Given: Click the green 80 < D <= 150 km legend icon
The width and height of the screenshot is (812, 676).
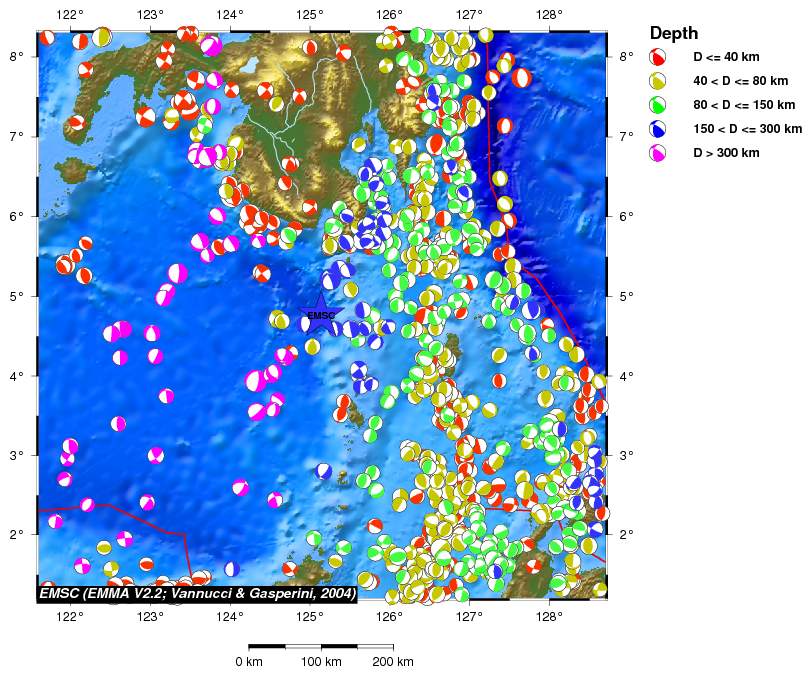Looking at the screenshot, I should click(x=658, y=105).
